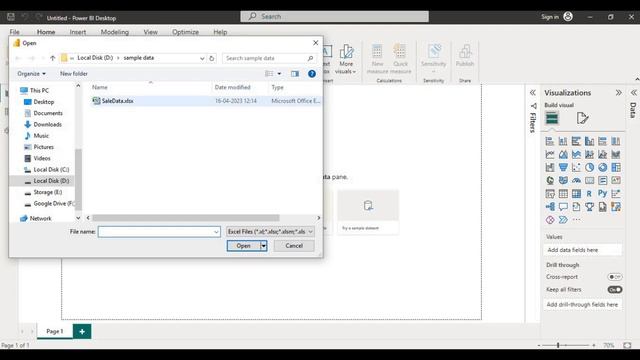The width and height of the screenshot is (640, 360).
Task: Click the Build visual fields icon
Action: 552,118
